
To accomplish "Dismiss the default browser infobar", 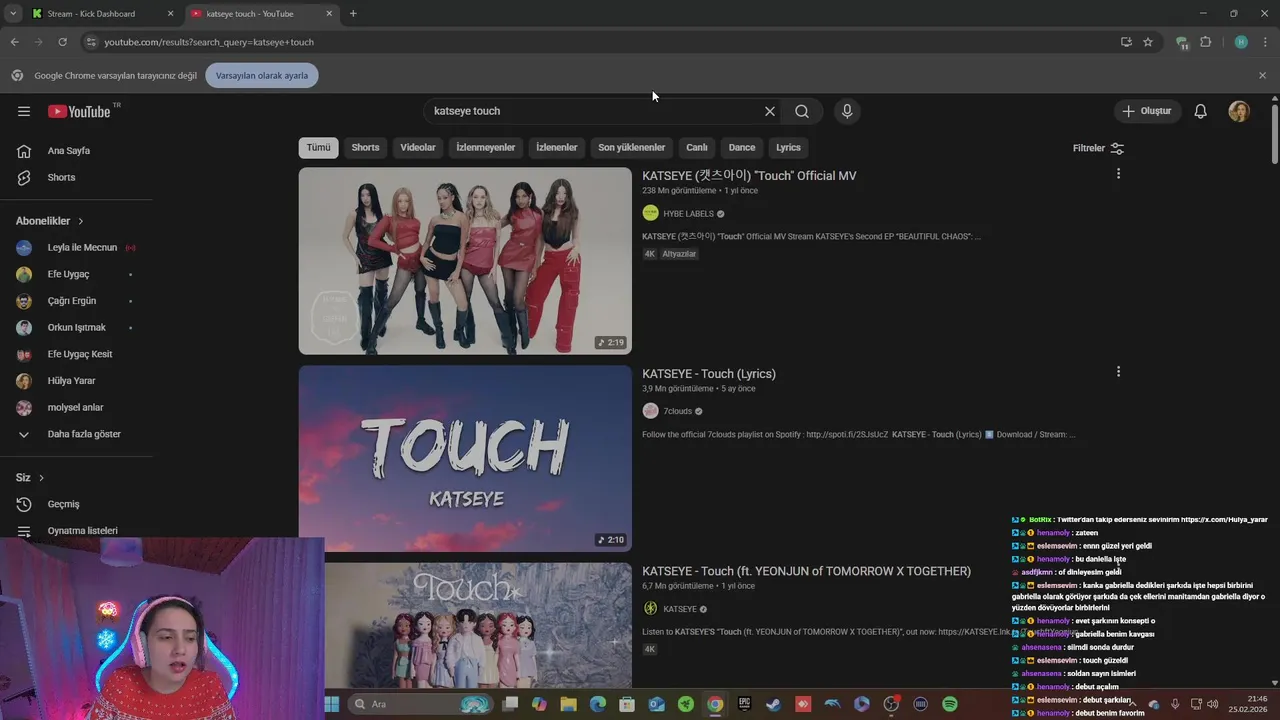I will (x=1262, y=75).
